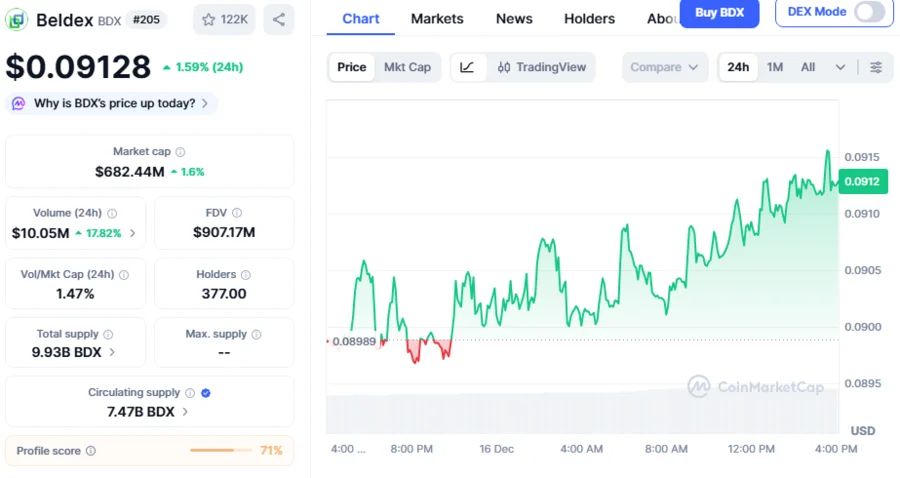Expand more time range options chevron
This screenshot has width=900, height=478.
(840, 67)
